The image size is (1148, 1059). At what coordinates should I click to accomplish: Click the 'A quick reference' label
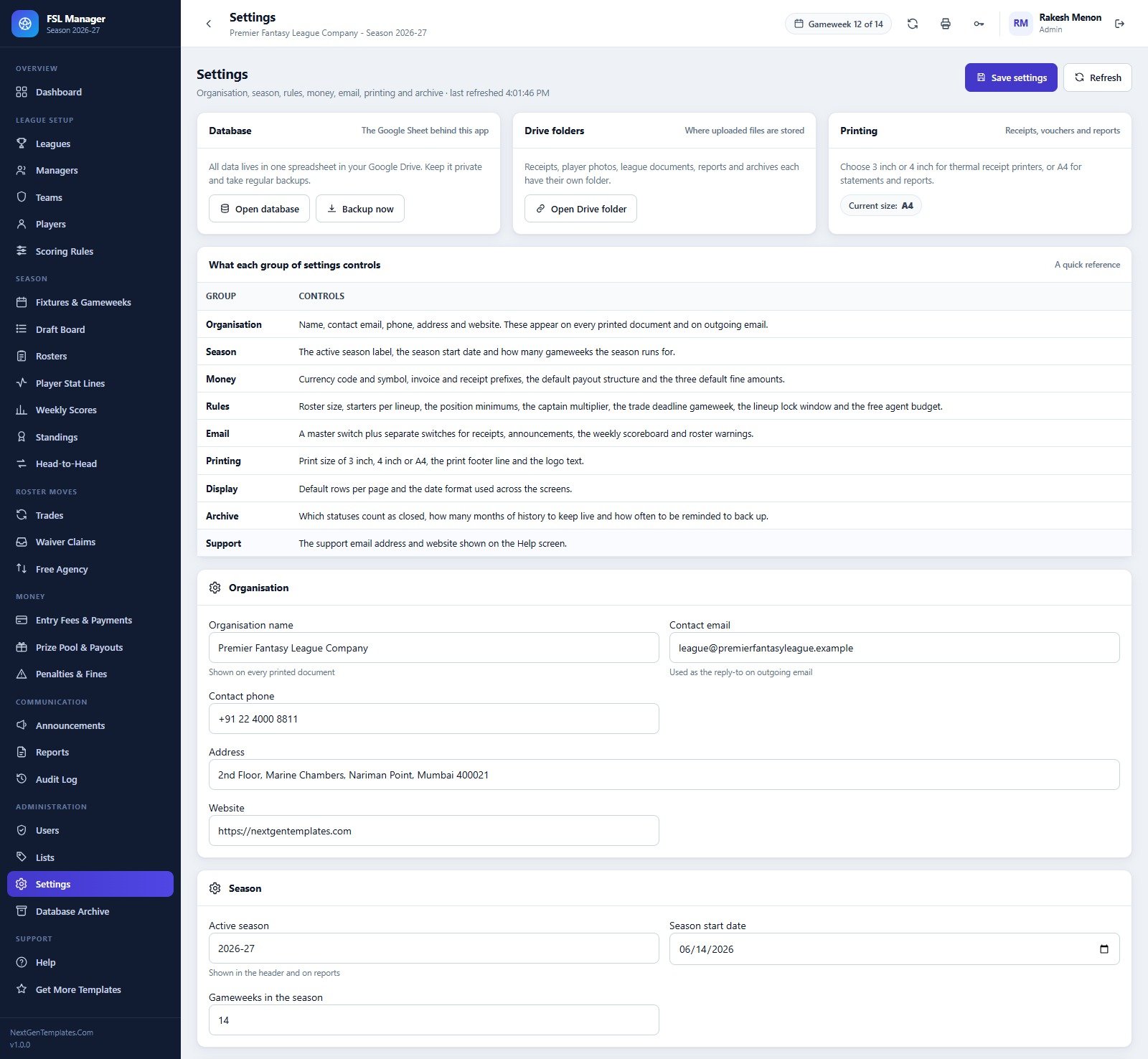click(x=1087, y=265)
